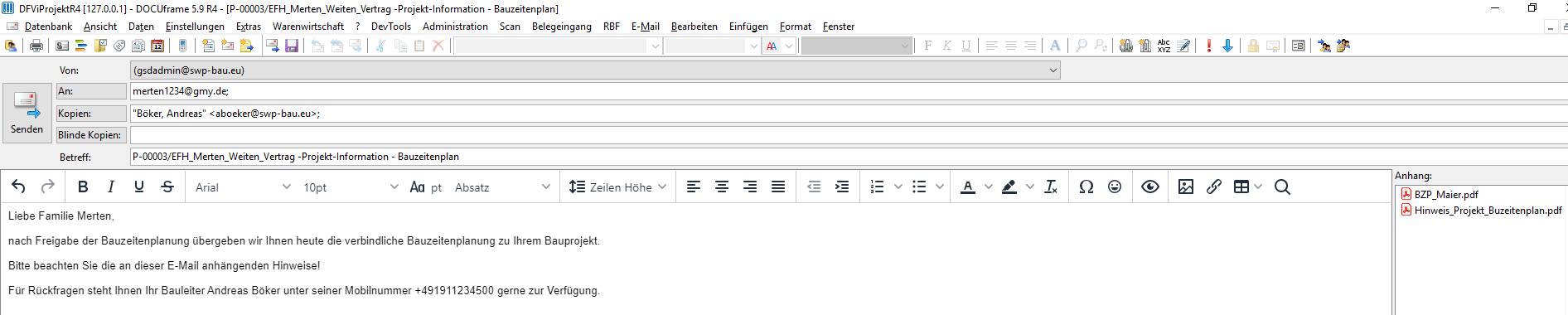Insert a bulleted list

click(x=919, y=187)
